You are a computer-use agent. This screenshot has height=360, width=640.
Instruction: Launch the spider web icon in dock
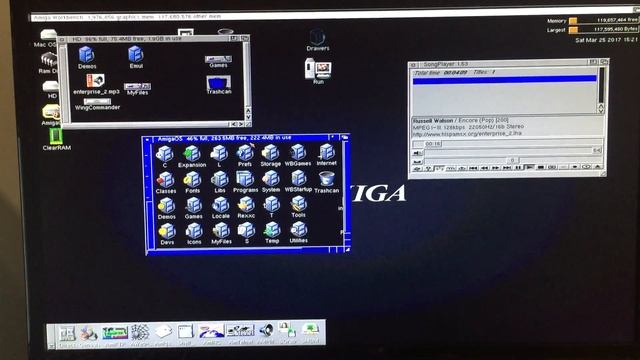[x=140, y=333]
